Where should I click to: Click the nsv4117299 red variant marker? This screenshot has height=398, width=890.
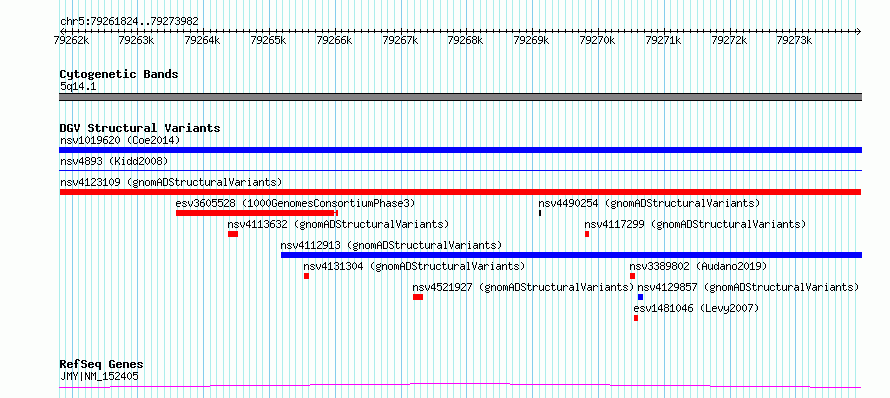click(587, 234)
